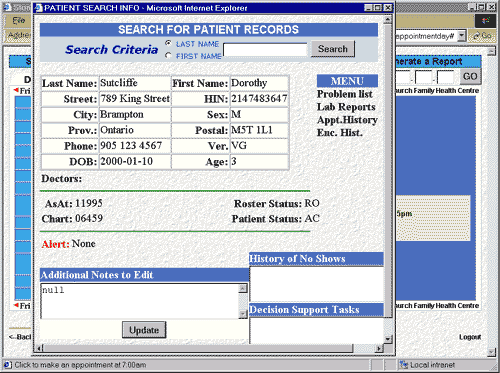Click the popup horizontal scrollbar track

click(364, 349)
